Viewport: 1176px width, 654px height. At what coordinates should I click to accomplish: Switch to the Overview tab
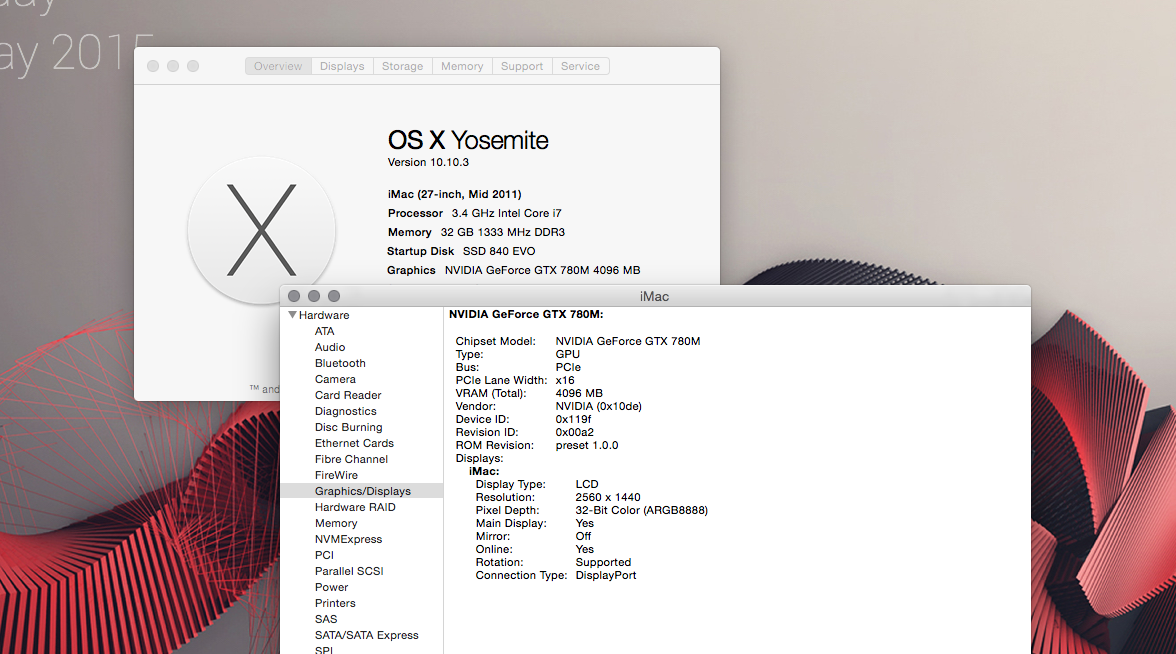click(278, 66)
